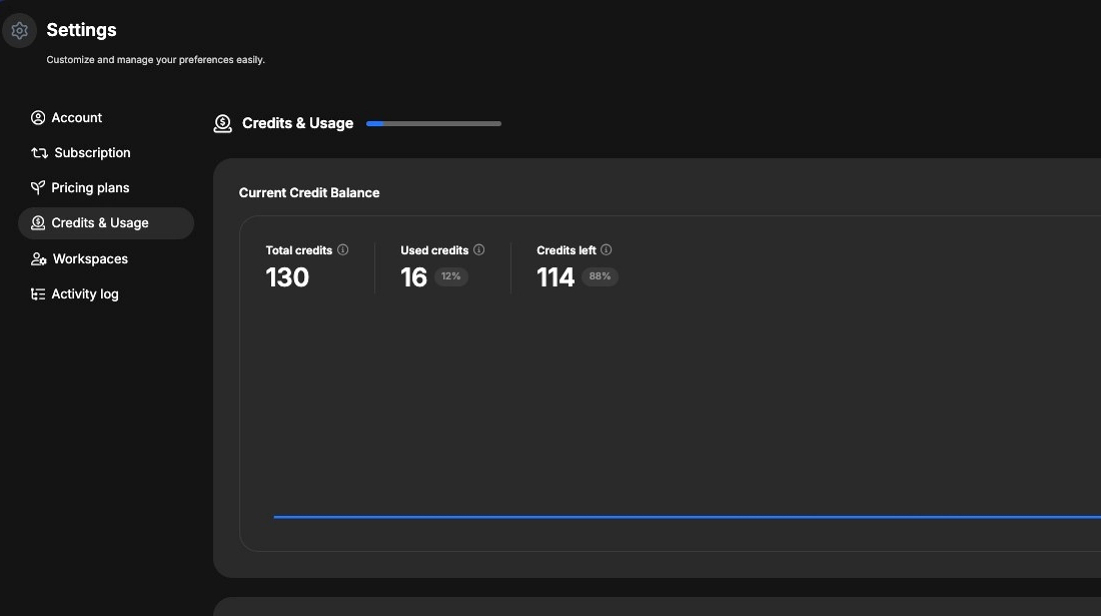Click the Activity log list icon
This screenshot has height=616, width=1101.
tap(38, 294)
